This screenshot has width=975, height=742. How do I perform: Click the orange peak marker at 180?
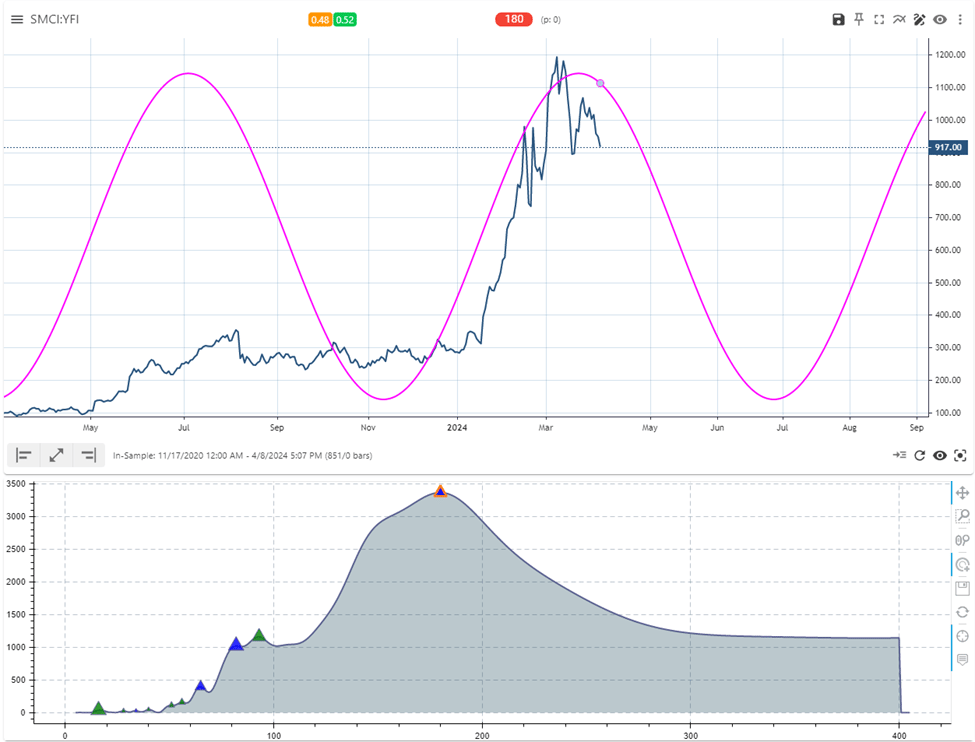coord(440,491)
